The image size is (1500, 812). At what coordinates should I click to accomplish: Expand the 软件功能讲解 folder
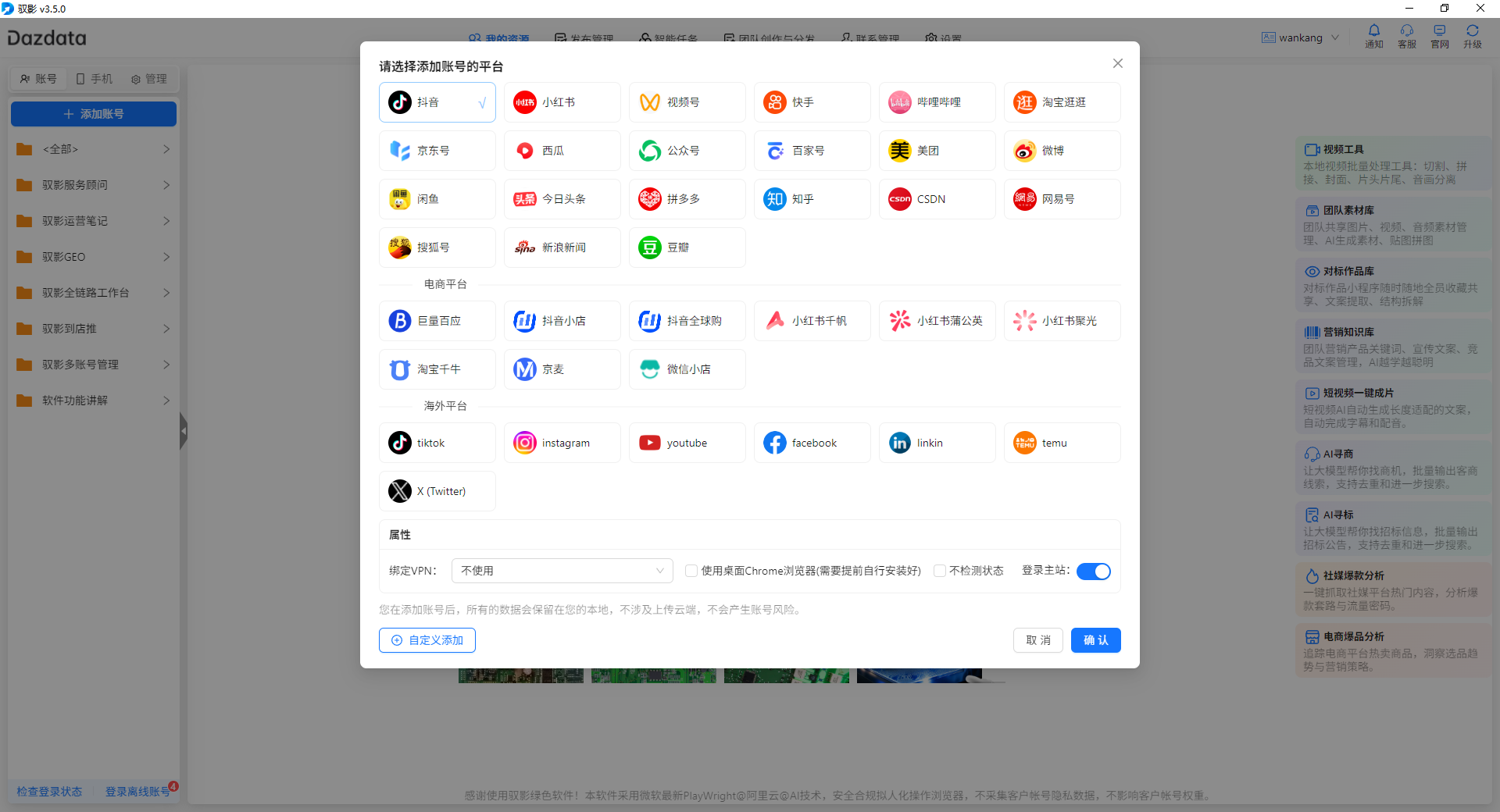[94, 401]
